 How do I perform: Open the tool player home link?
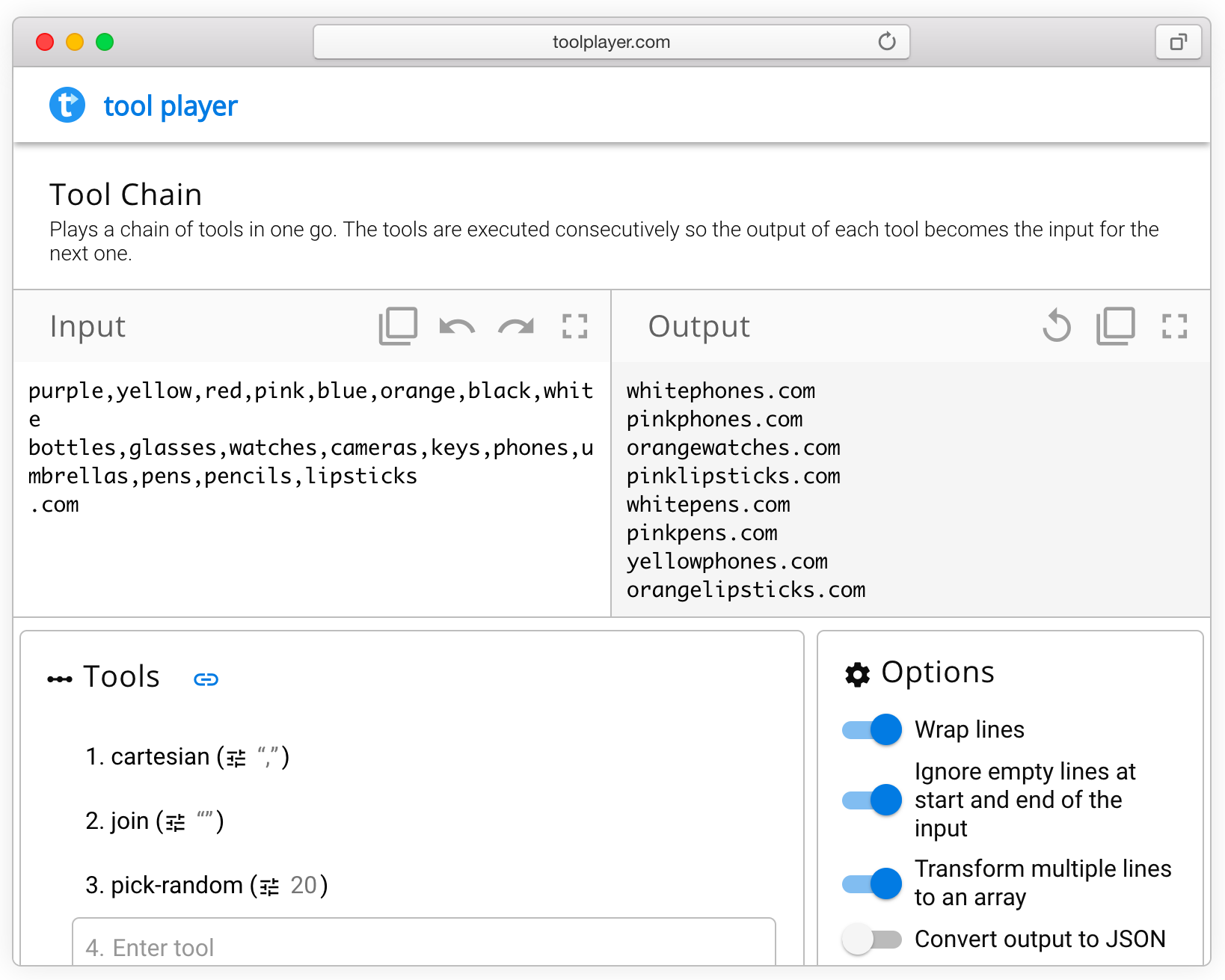[170, 105]
